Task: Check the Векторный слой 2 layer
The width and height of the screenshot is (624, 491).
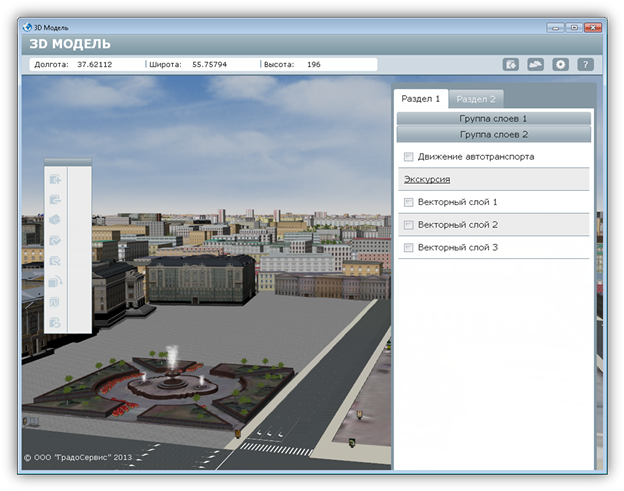Action: [408, 225]
